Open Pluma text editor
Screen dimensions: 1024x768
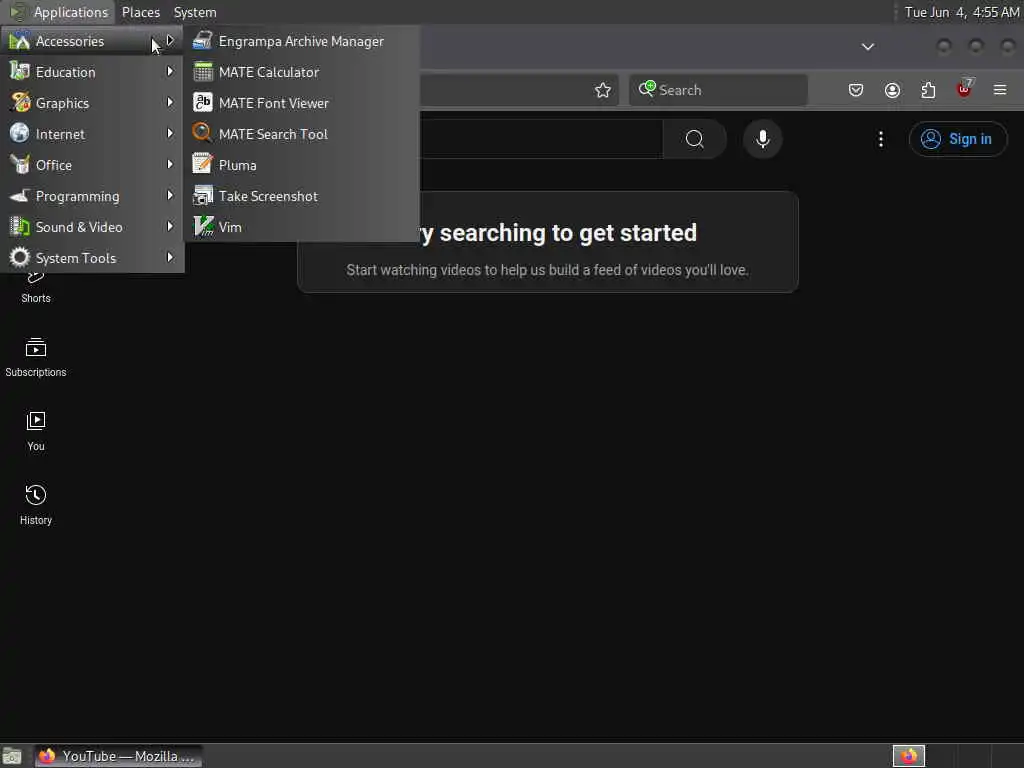[301, 165]
